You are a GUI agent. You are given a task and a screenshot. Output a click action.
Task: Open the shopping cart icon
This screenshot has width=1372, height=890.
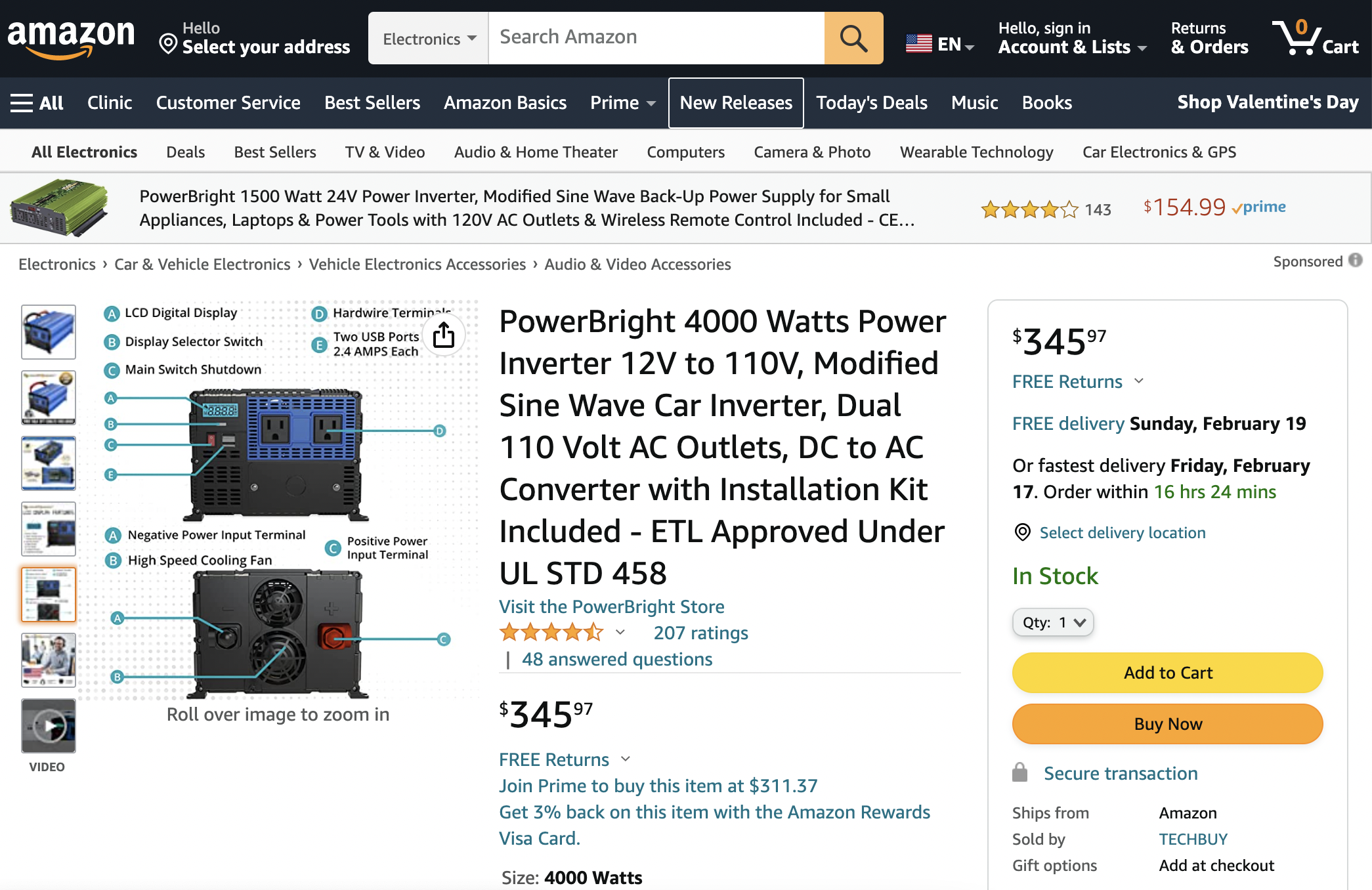1314,38
